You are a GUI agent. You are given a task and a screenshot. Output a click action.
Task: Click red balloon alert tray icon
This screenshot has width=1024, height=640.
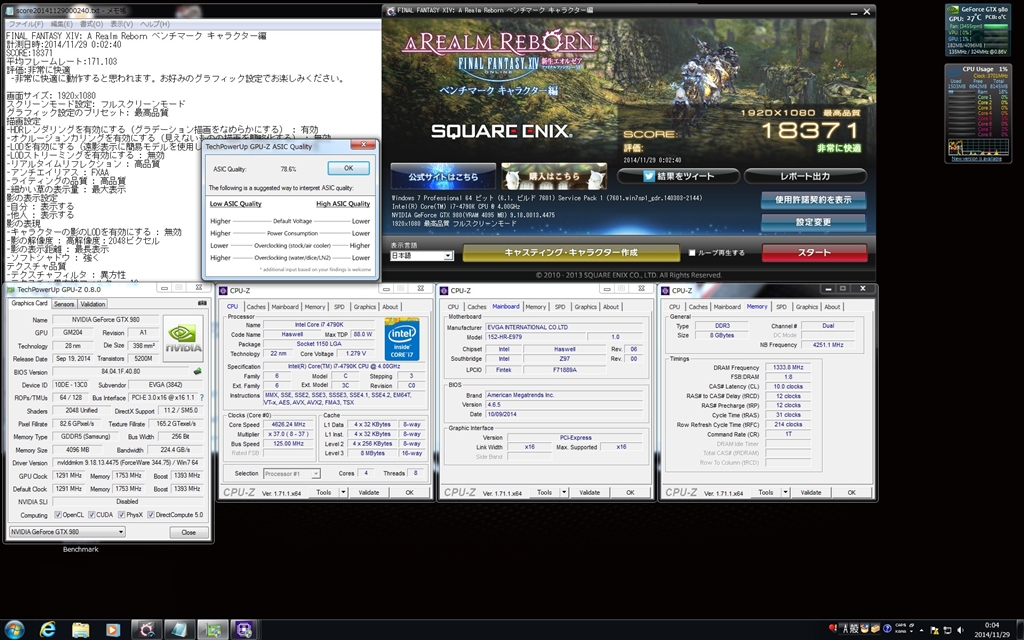(833, 628)
